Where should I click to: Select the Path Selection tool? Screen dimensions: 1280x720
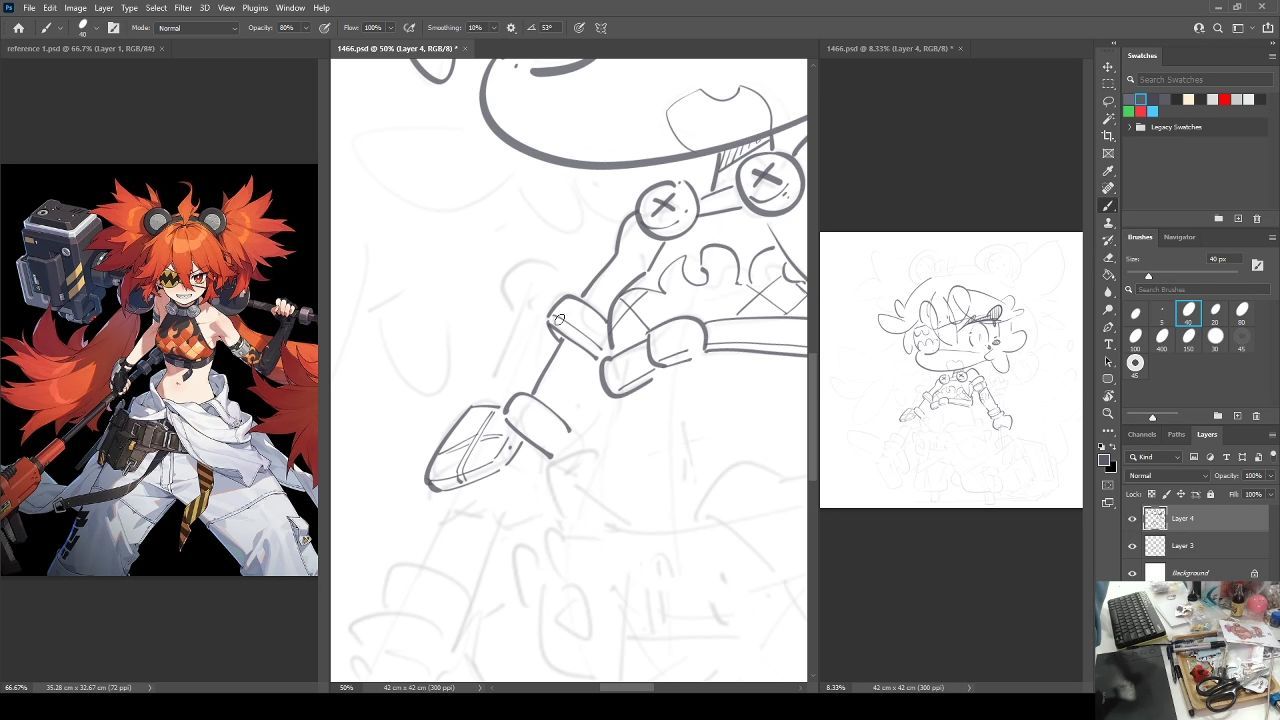pyautogui.click(x=1108, y=361)
